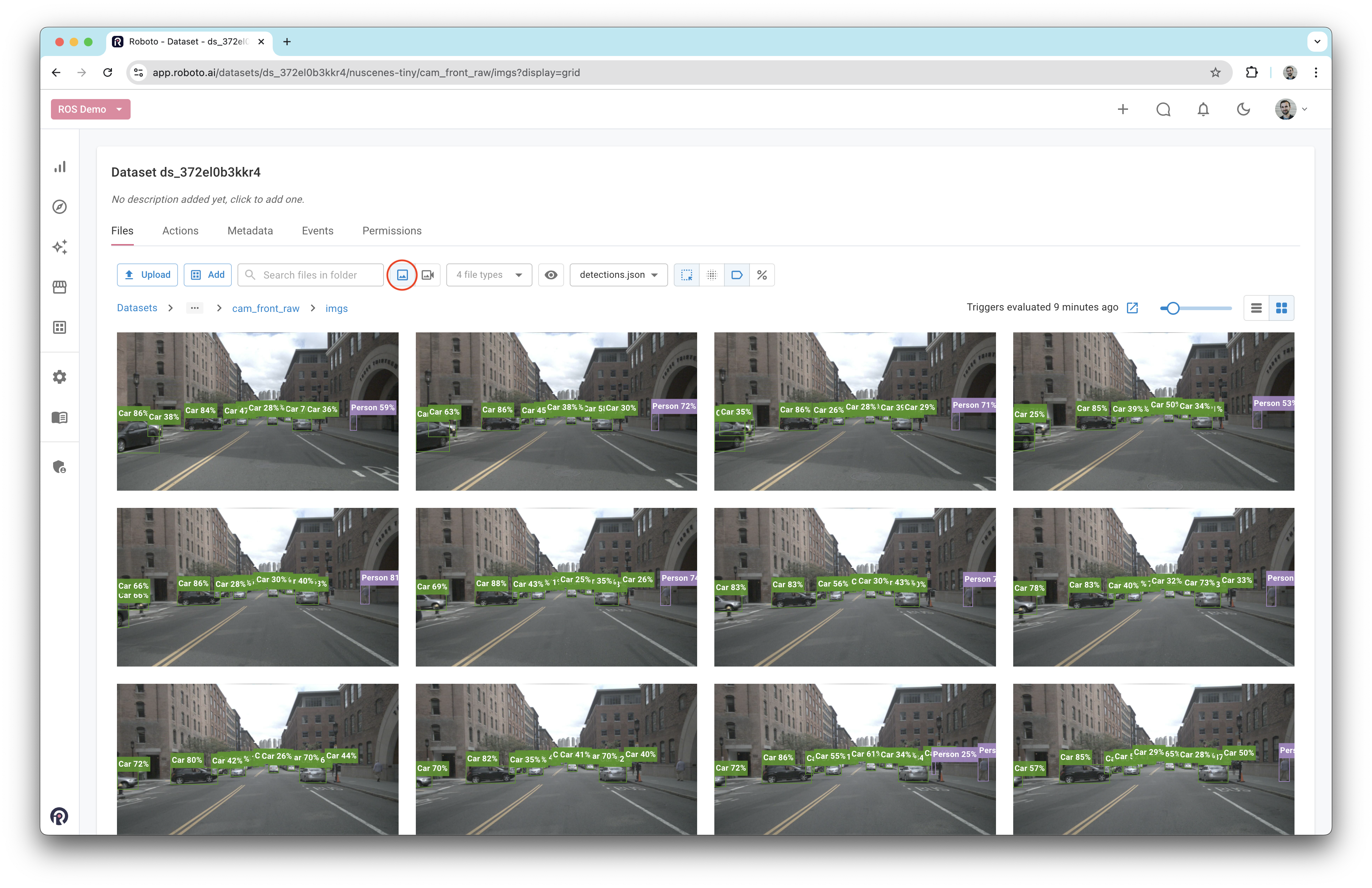The width and height of the screenshot is (1372, 888).
Task: Open the notifications bell
Action: point(1203,109)
